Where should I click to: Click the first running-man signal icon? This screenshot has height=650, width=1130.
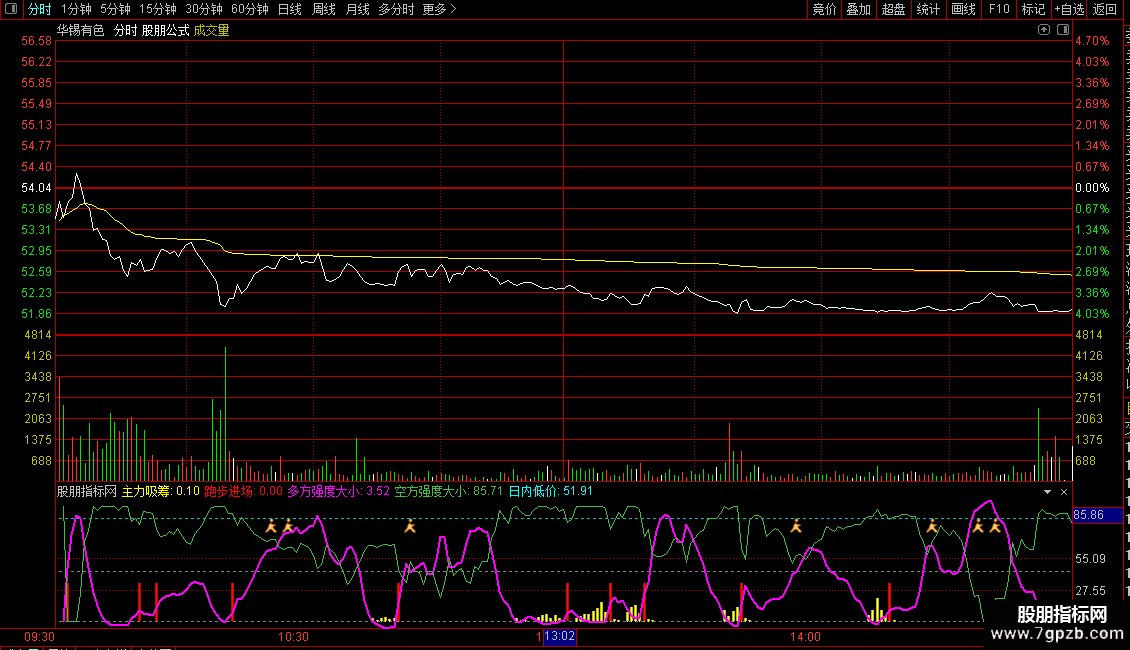(x=270, y=525)
